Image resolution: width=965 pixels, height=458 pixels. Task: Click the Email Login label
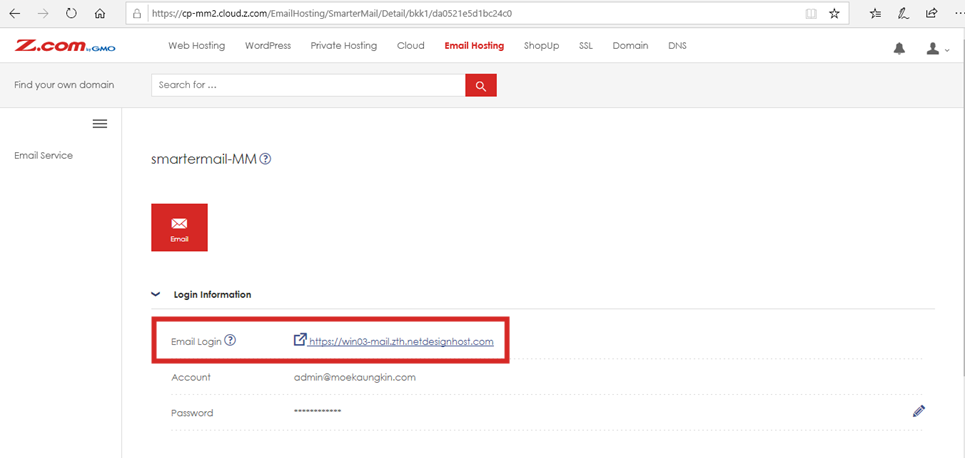point(196,341)
